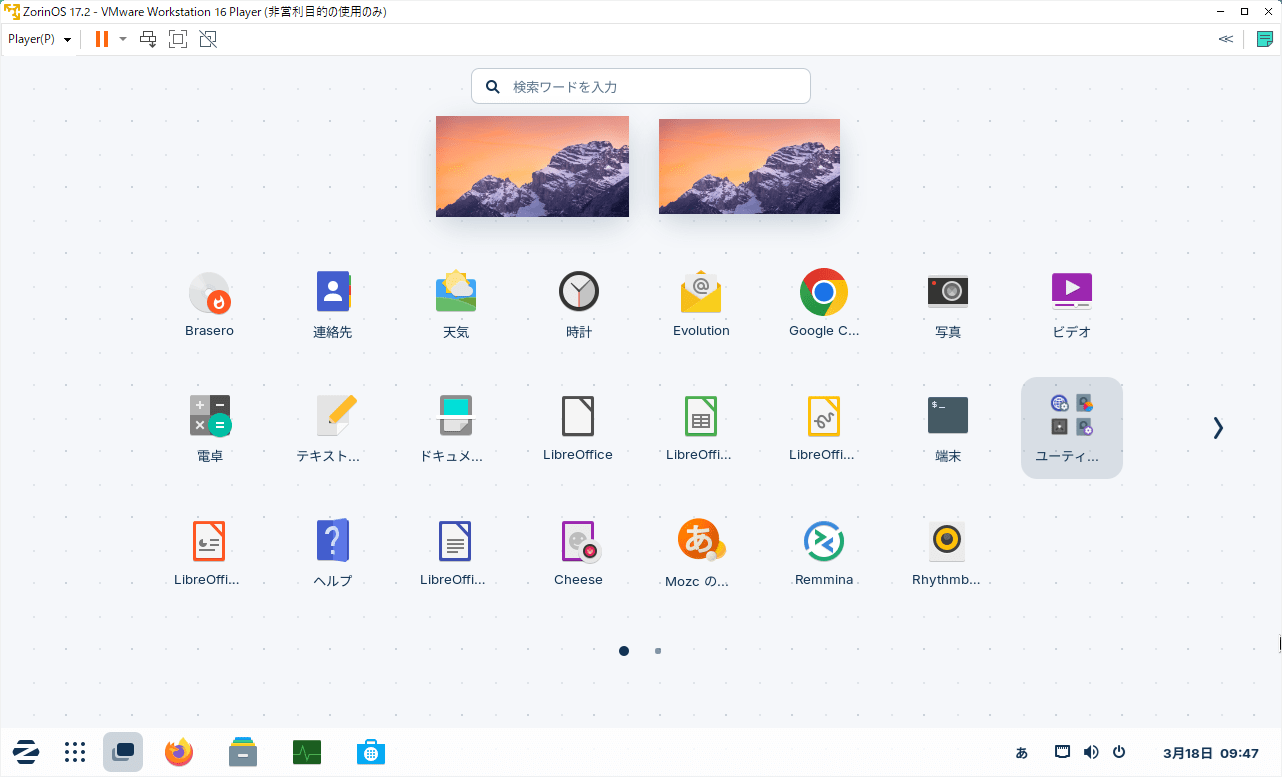The height and width of the screenshot is (777, 1282).
Task: Focus the 検索ワードを入力 search field
Action: (x=641, y=86)
